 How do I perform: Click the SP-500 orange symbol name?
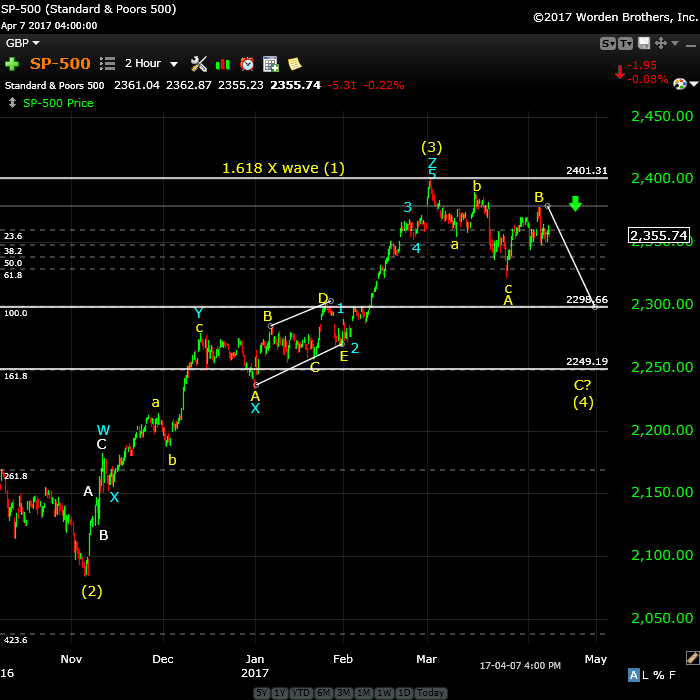(60, 63)
